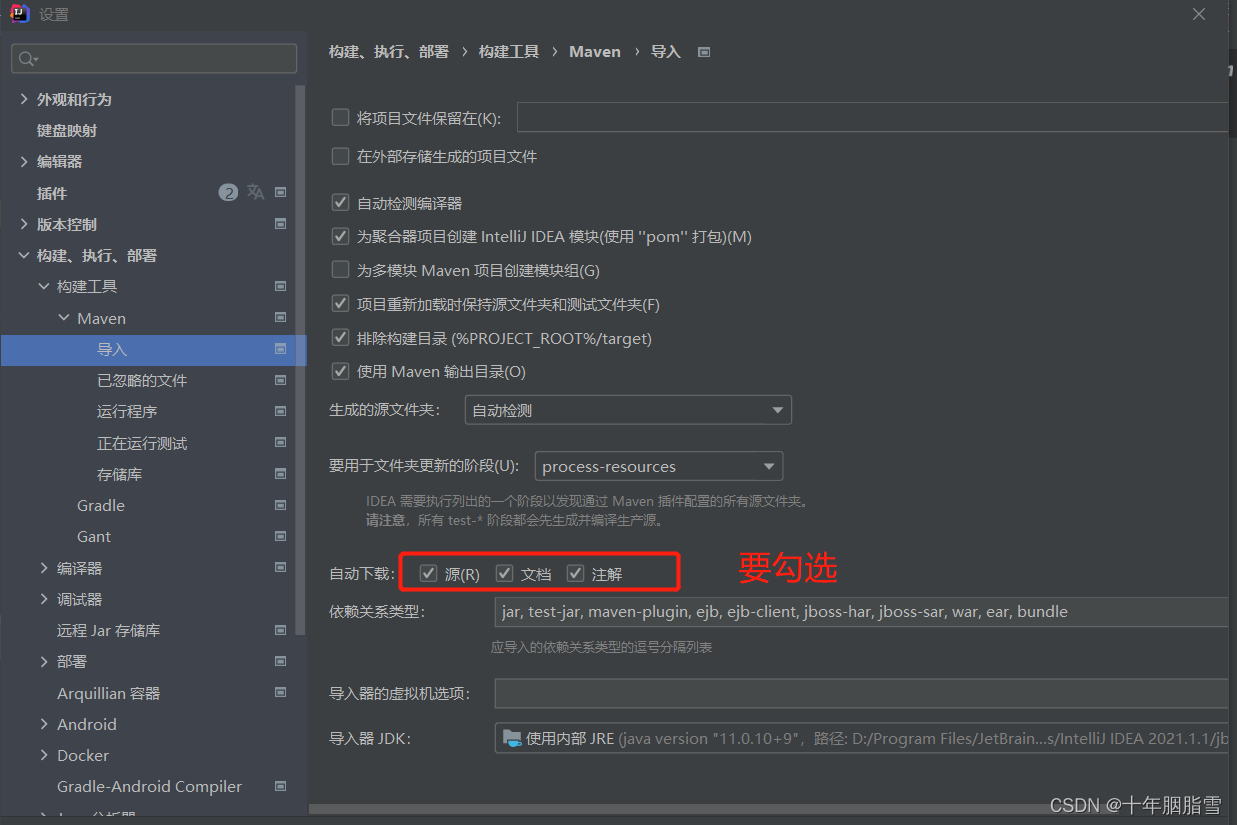Click the plugin updates badge showing 2

click(229, 192)
